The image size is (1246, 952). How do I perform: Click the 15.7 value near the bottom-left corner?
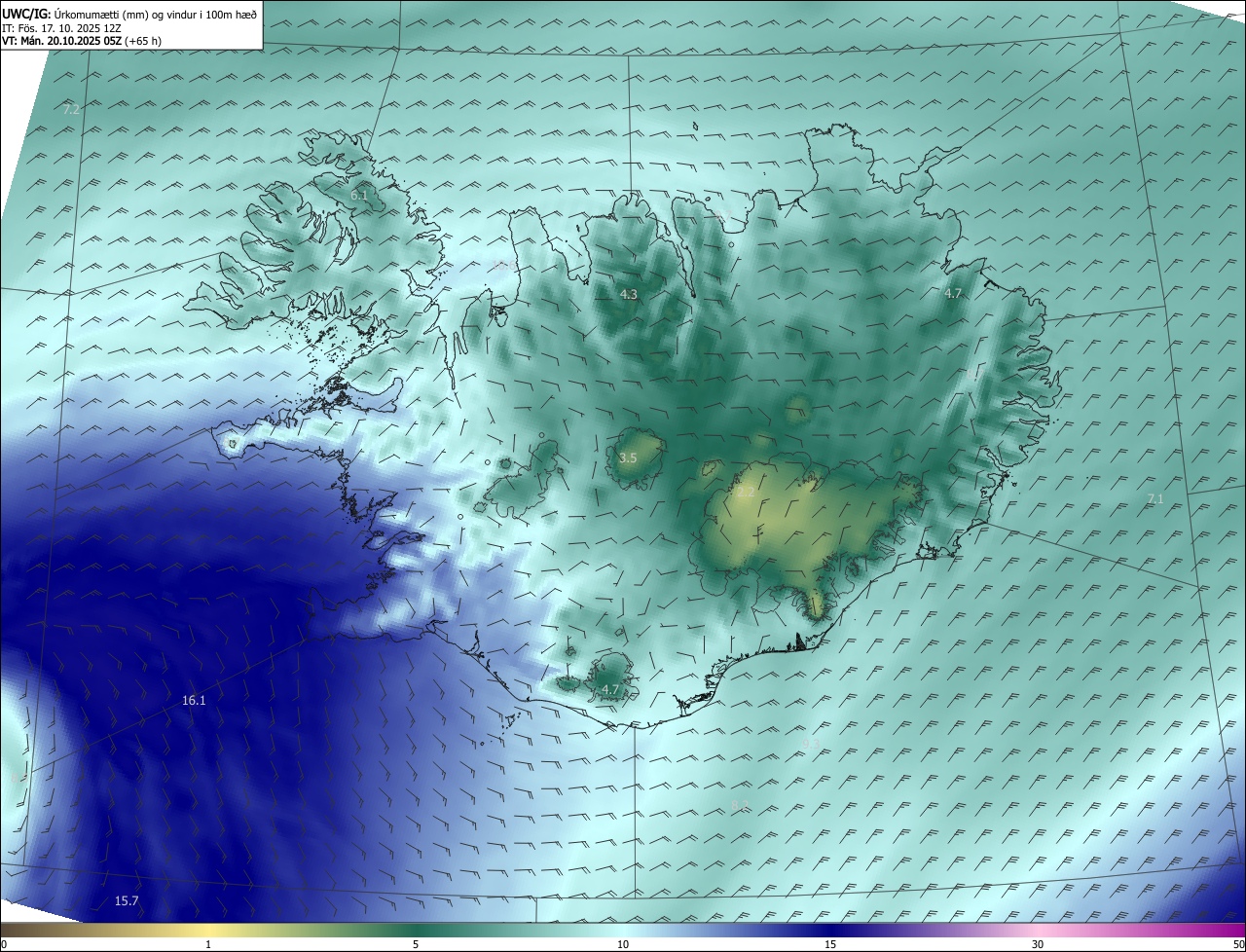coord(127,900)
